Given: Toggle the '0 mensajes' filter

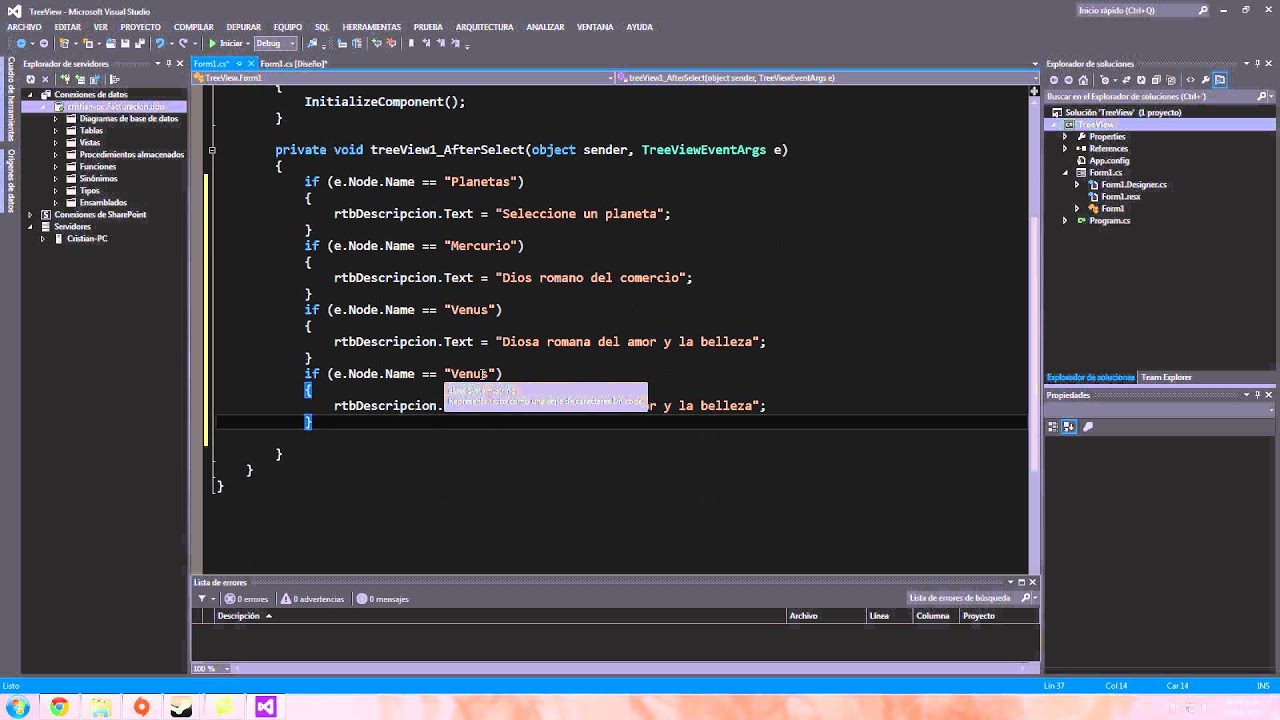Looking at the screenshot, I should point(383,599).
